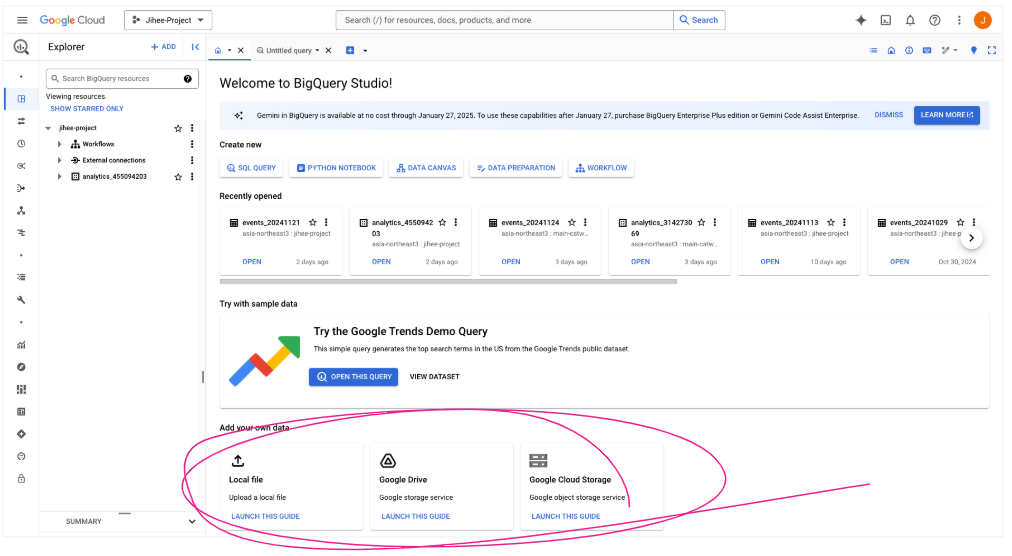Open the help question mark in top bar
Screen dimensions: 1012x556
click(x=935, y=20)
